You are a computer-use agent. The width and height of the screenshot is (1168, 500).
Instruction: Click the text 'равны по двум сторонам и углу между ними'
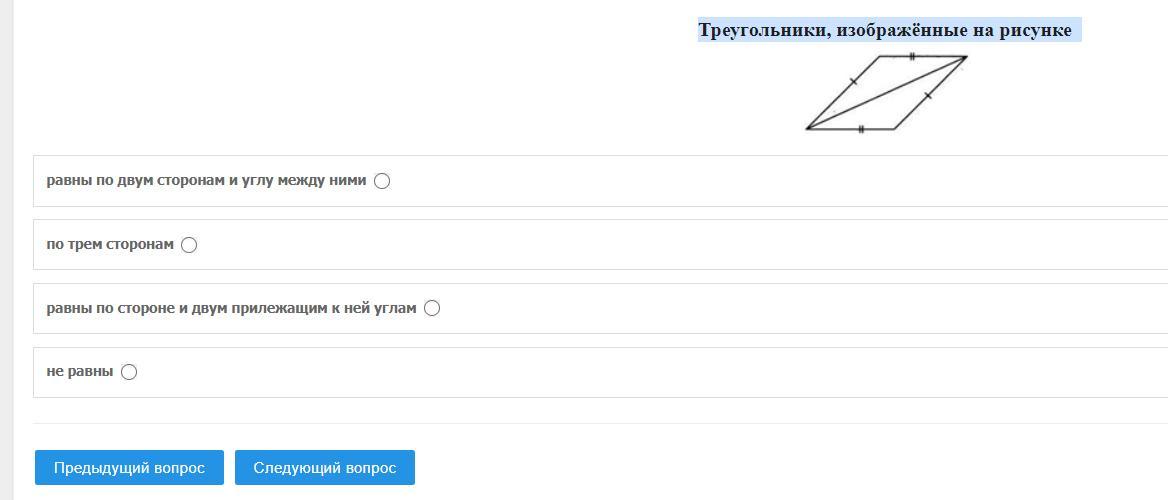(206, 181)
